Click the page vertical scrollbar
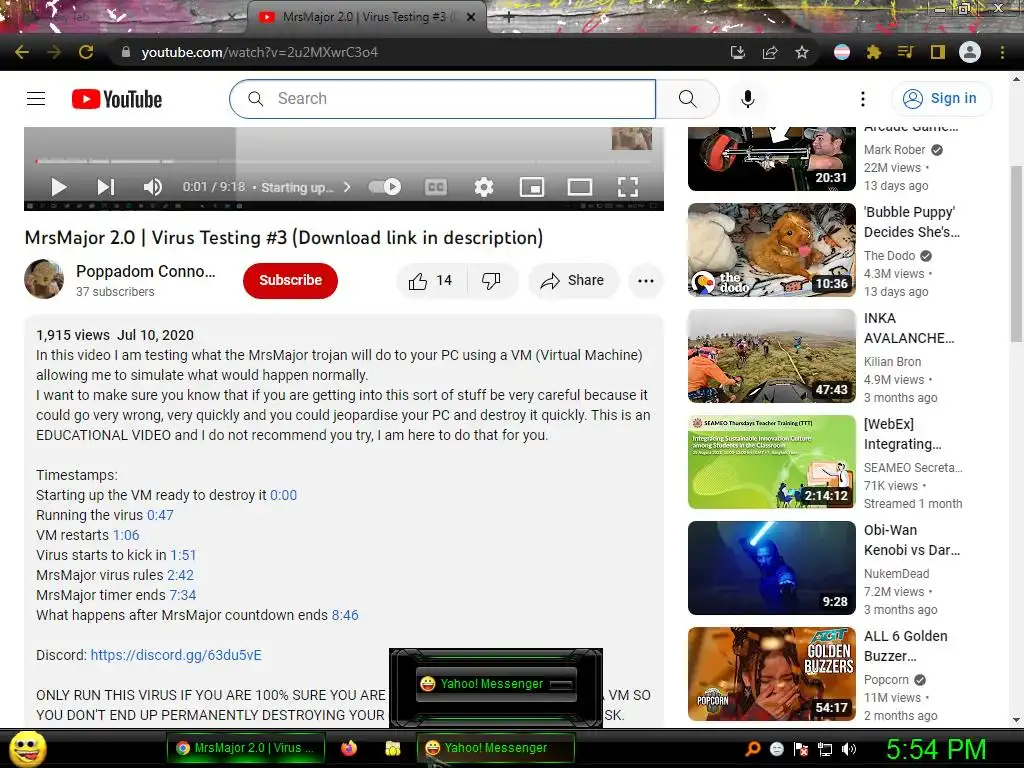The image size is (1024, 768). [1016, 253]
